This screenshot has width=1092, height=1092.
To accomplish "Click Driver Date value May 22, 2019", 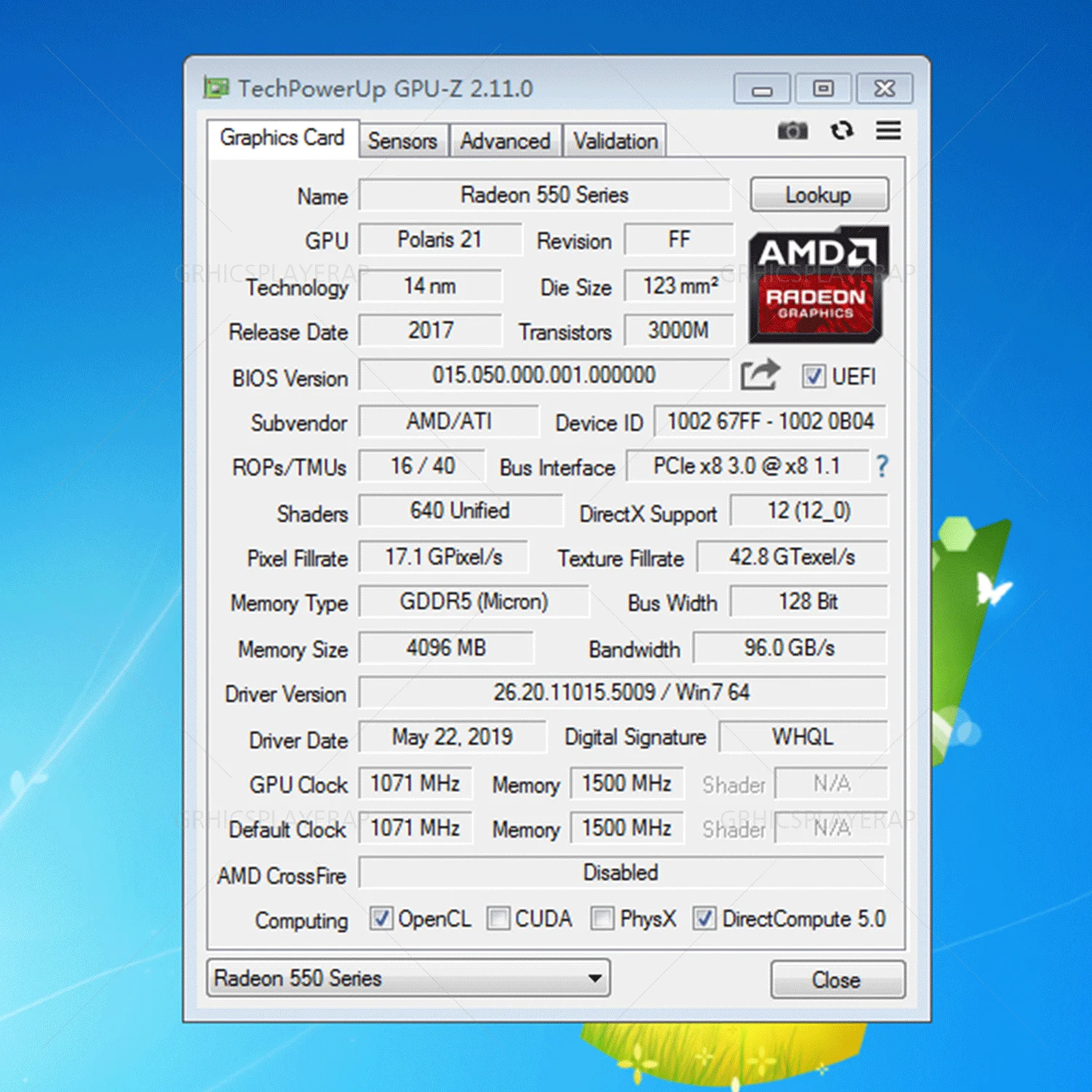I will (x=452, y=737).
